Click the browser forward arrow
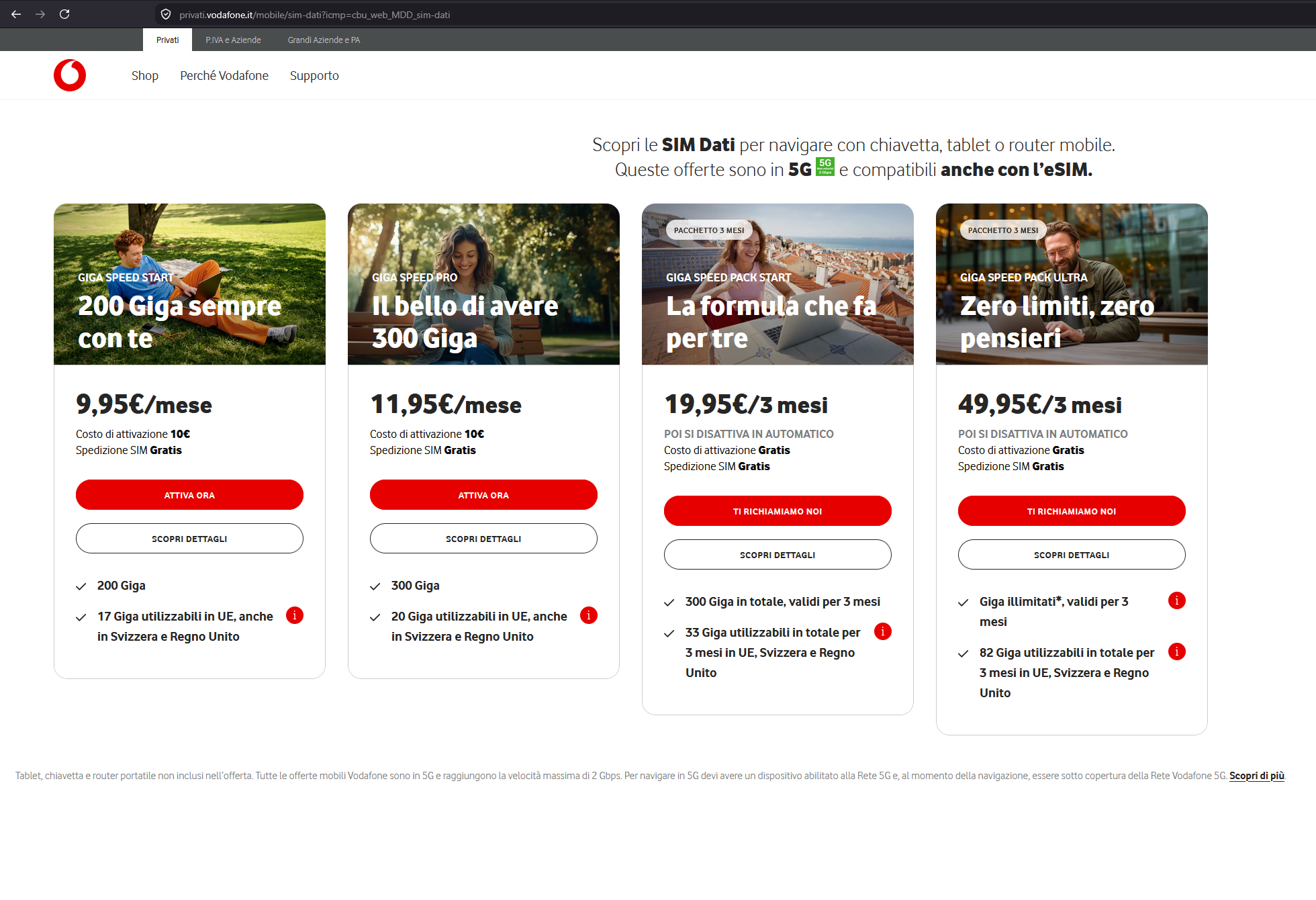 point(40,14)
